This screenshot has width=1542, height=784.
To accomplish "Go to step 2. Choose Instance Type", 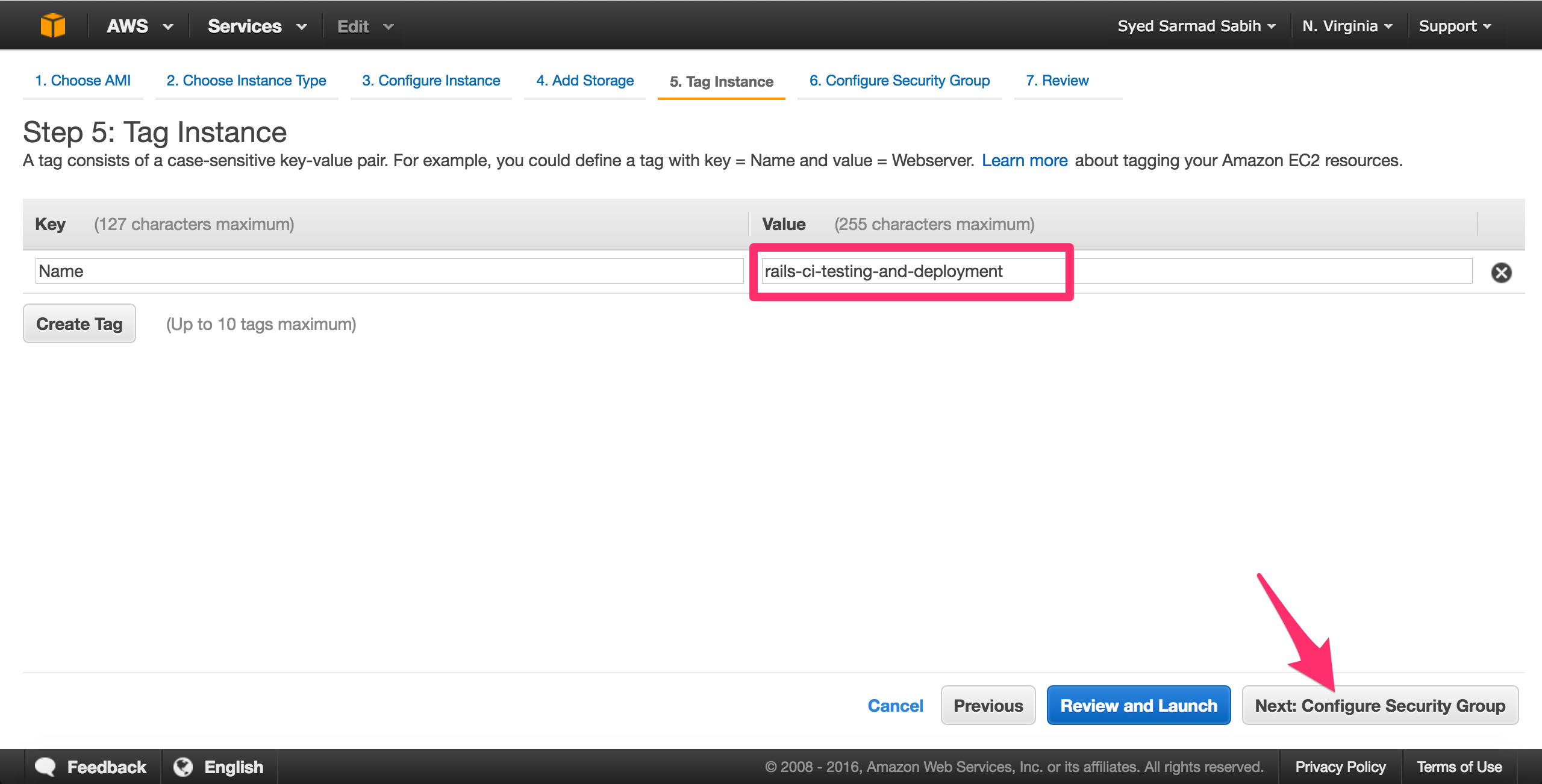I will (246, 81).
